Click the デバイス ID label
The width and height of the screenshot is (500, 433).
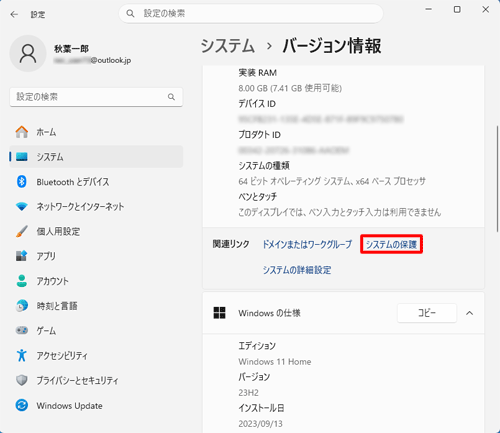point(257,104)
